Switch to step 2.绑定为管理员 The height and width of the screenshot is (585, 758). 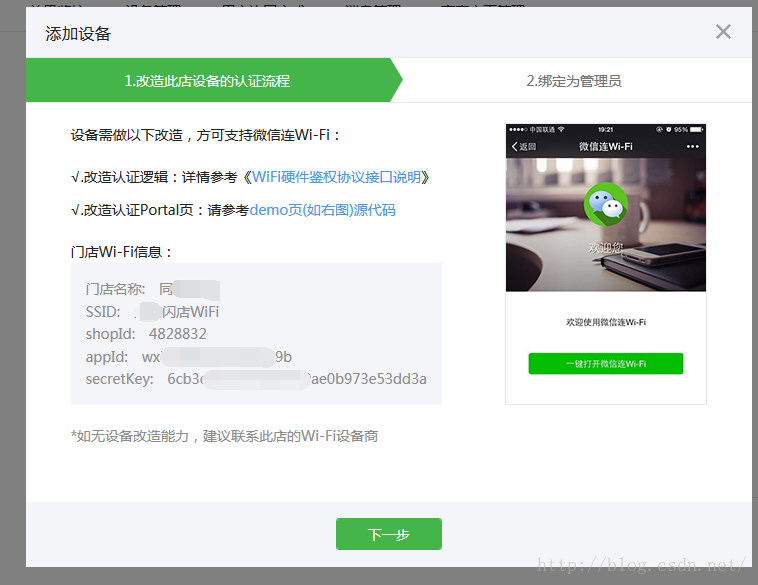point(574,81)
